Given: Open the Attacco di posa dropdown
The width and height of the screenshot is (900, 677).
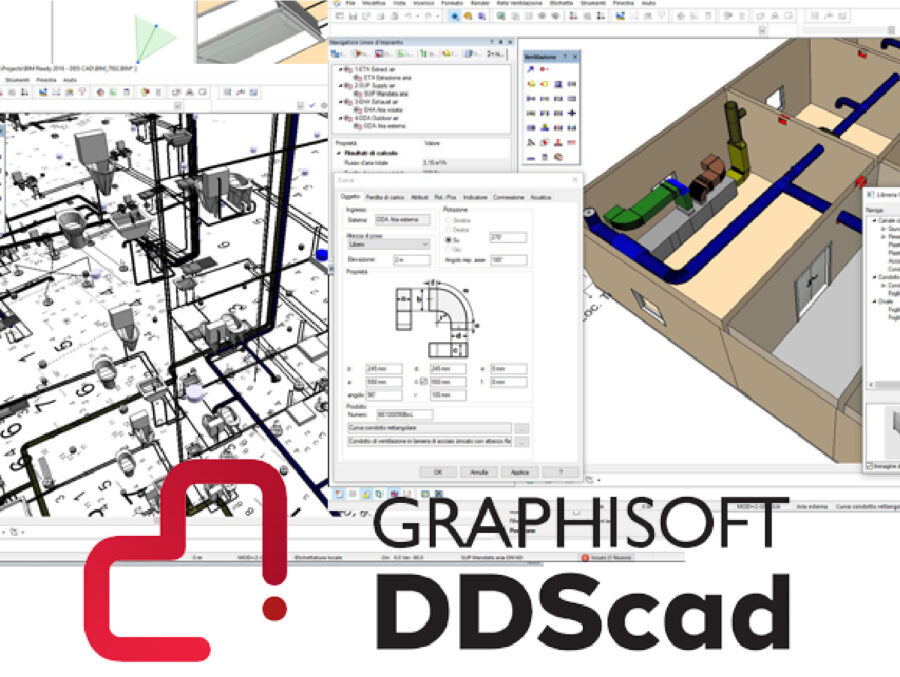Looking at the screenshot, I should [x=387, y=243].
